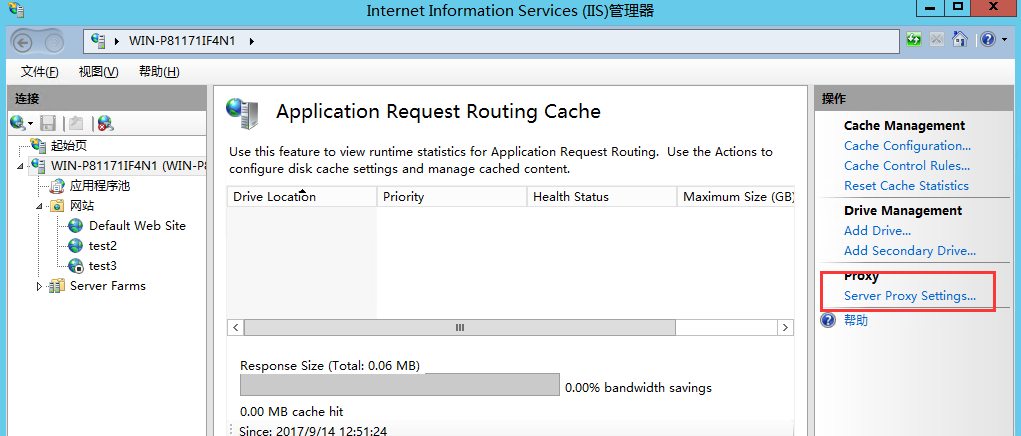
Task: Open Server Proxy Settings... link
Action: click(910, 296)
